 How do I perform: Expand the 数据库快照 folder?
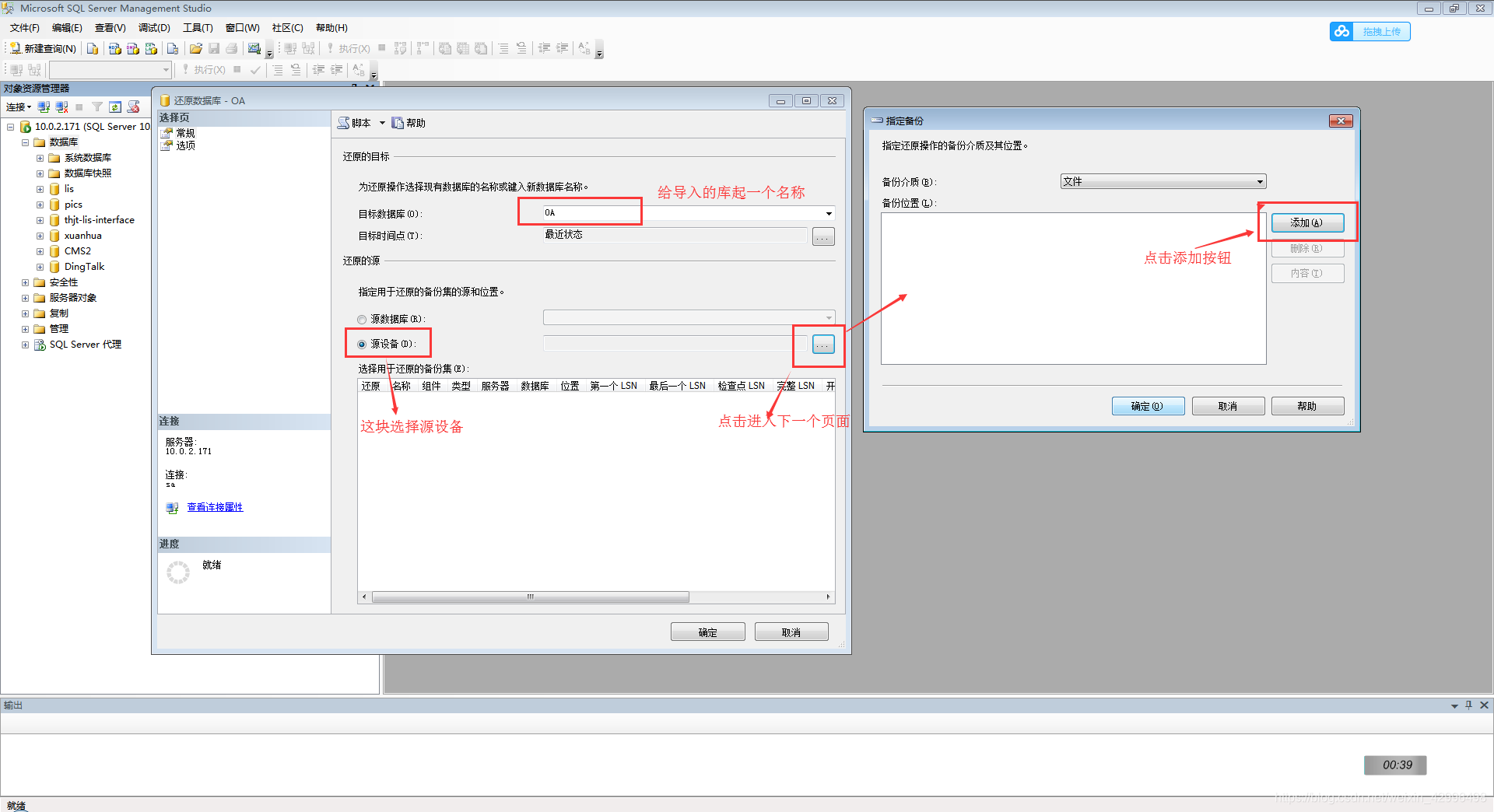coord(40,173)
